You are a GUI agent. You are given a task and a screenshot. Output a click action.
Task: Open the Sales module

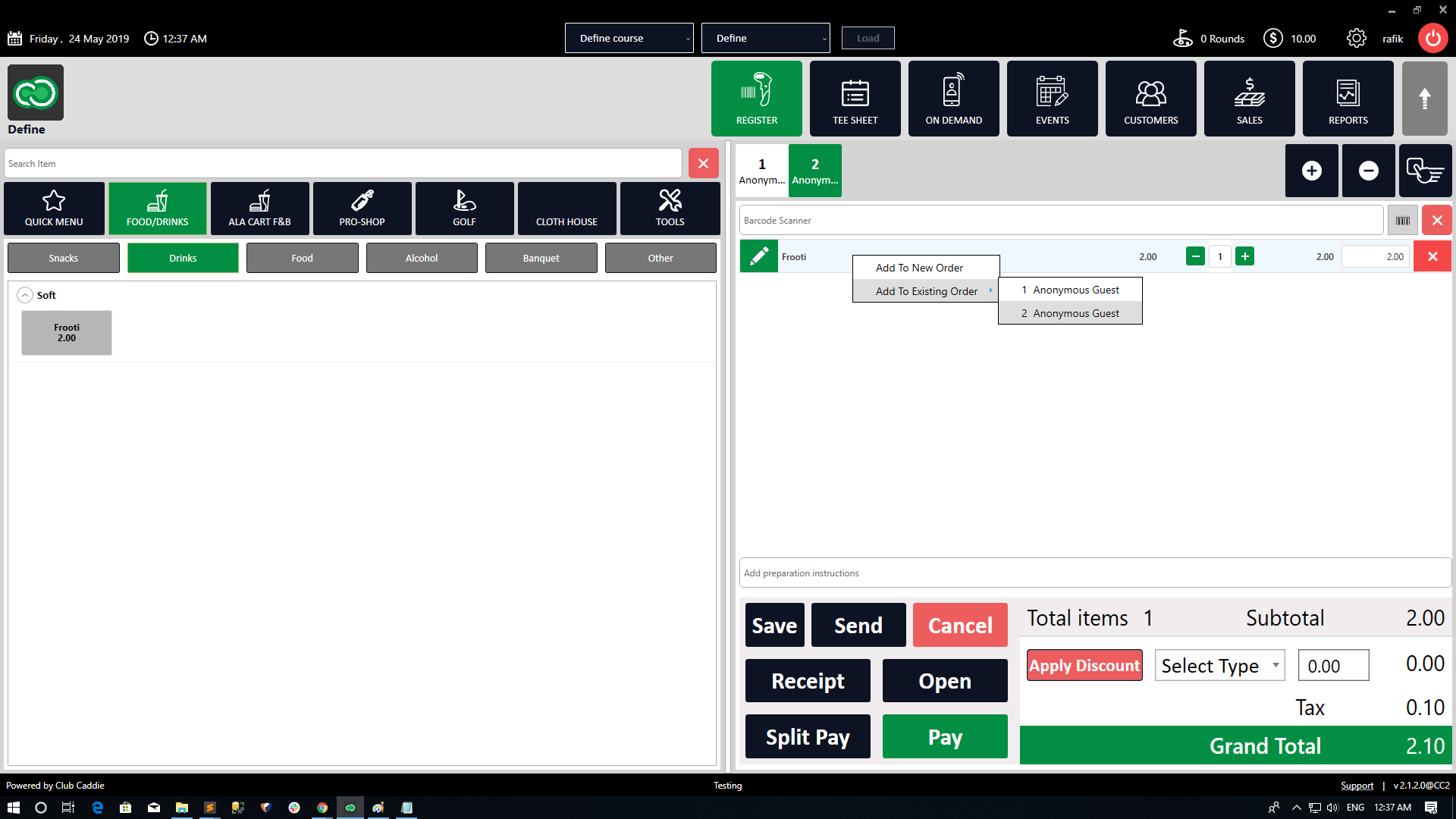coord(1249,99)
